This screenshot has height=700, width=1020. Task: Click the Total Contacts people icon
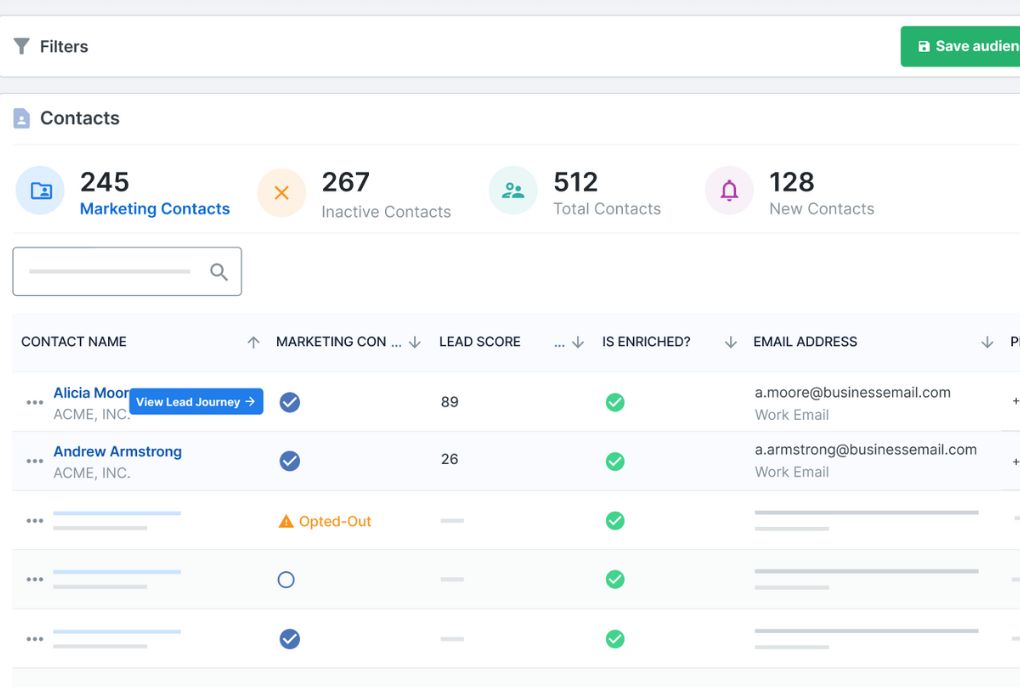(513, 191)
